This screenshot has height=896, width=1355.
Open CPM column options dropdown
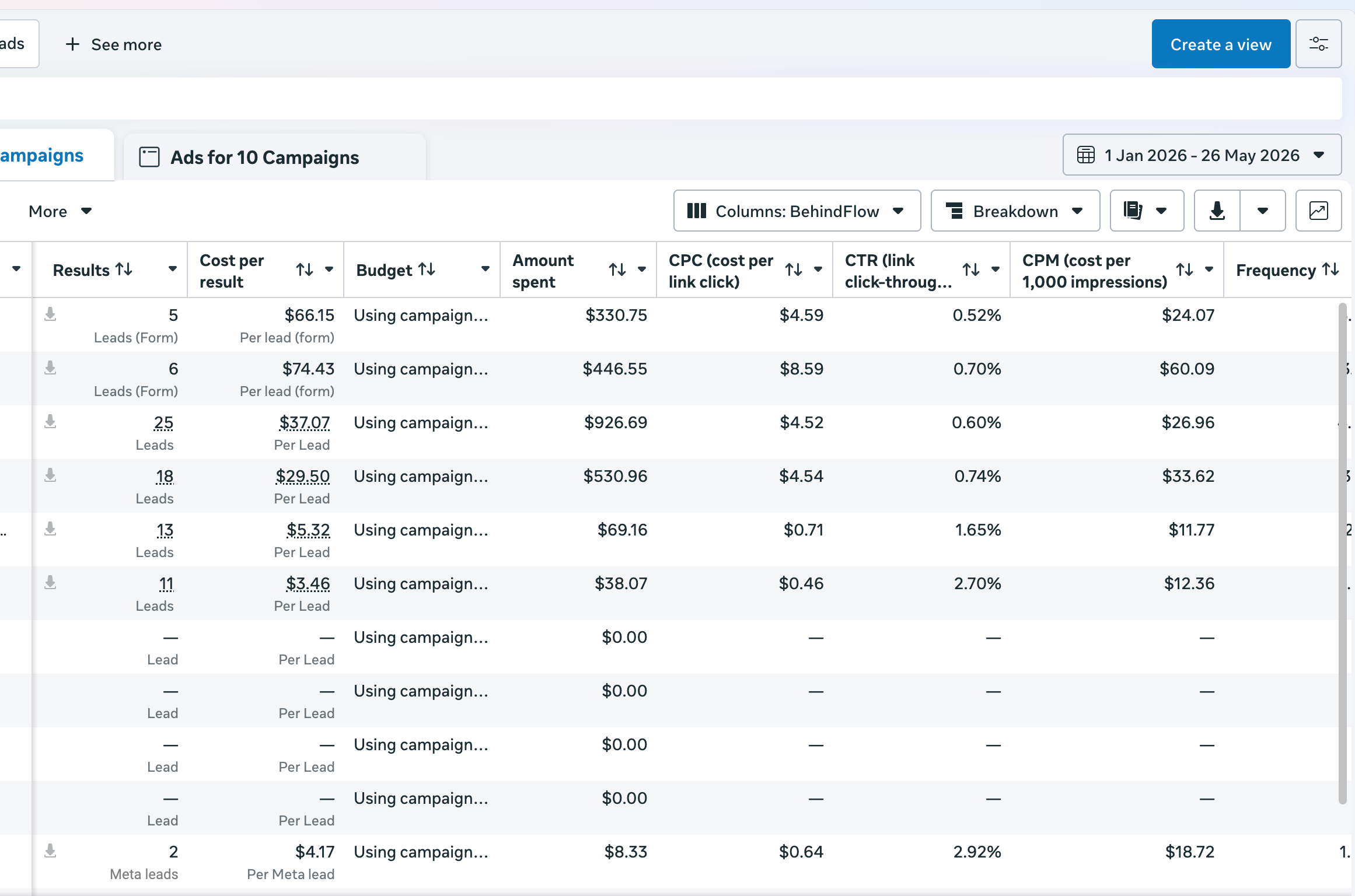1209,269
